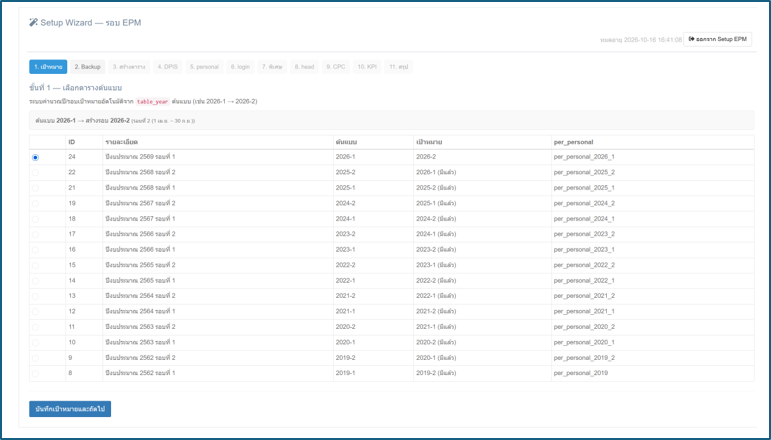Go to step tab 9. CPC
This screenshot has width=771, height=440.
[x=336, y=67]
